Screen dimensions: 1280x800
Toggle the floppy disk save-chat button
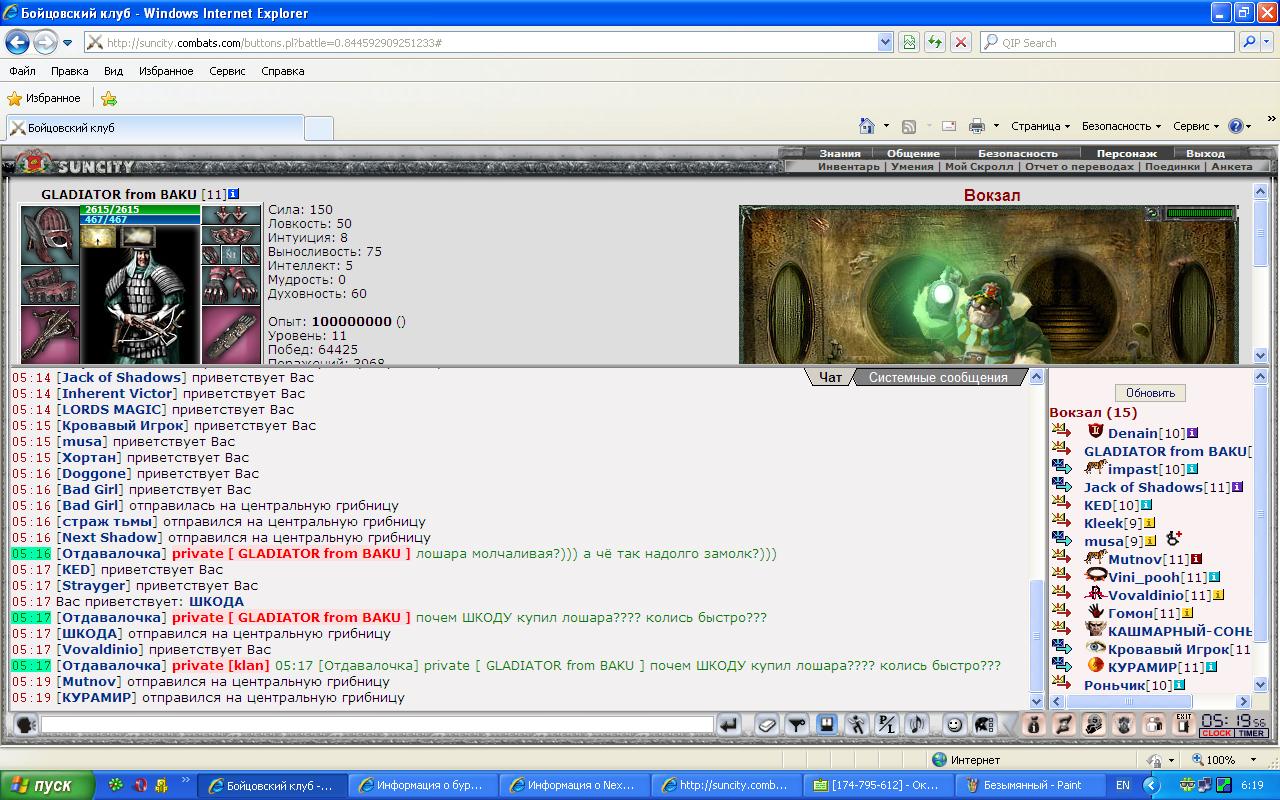[x=827, y=724]
